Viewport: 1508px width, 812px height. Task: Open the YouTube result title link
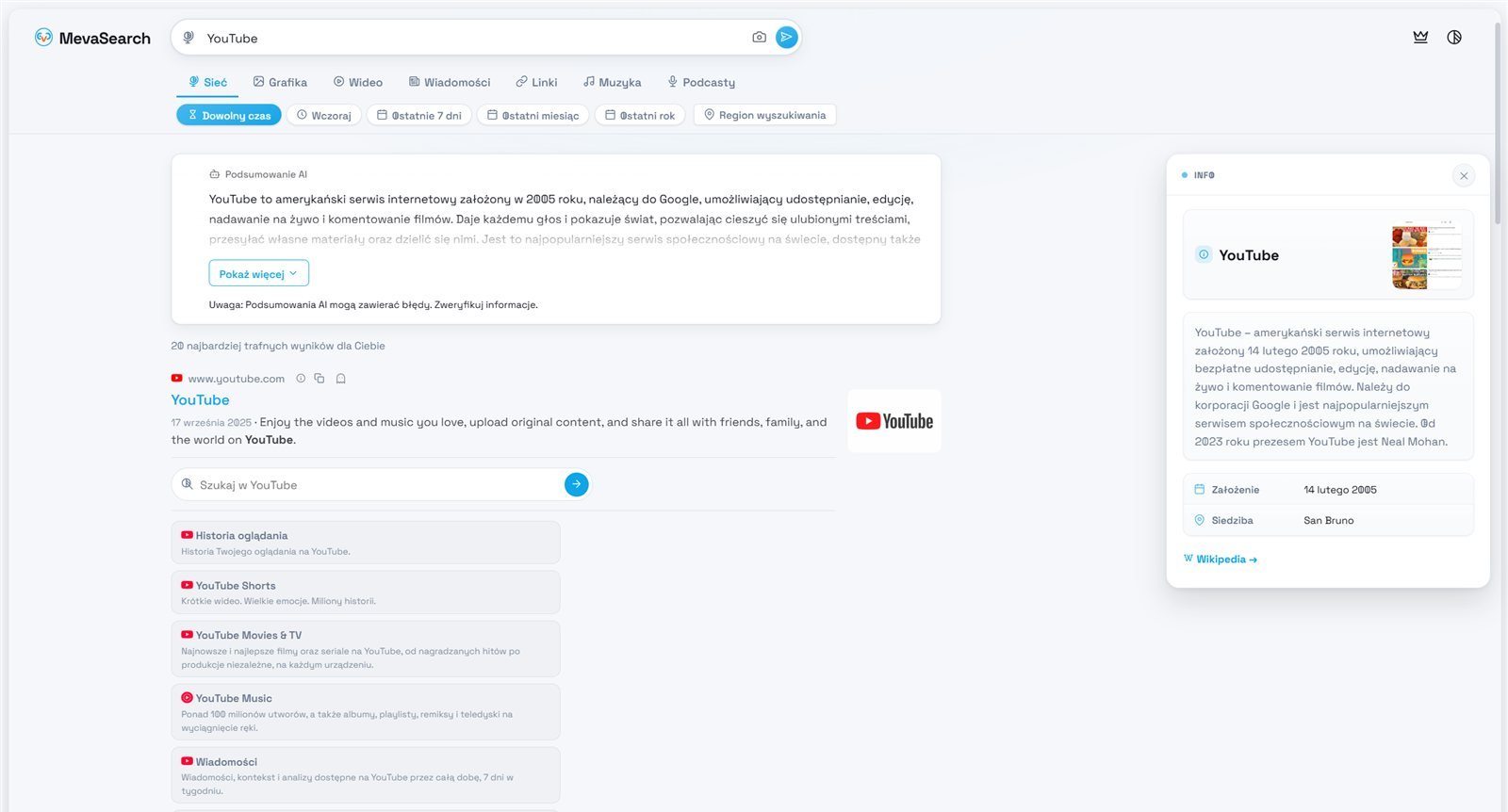click(x=200, y=399)
